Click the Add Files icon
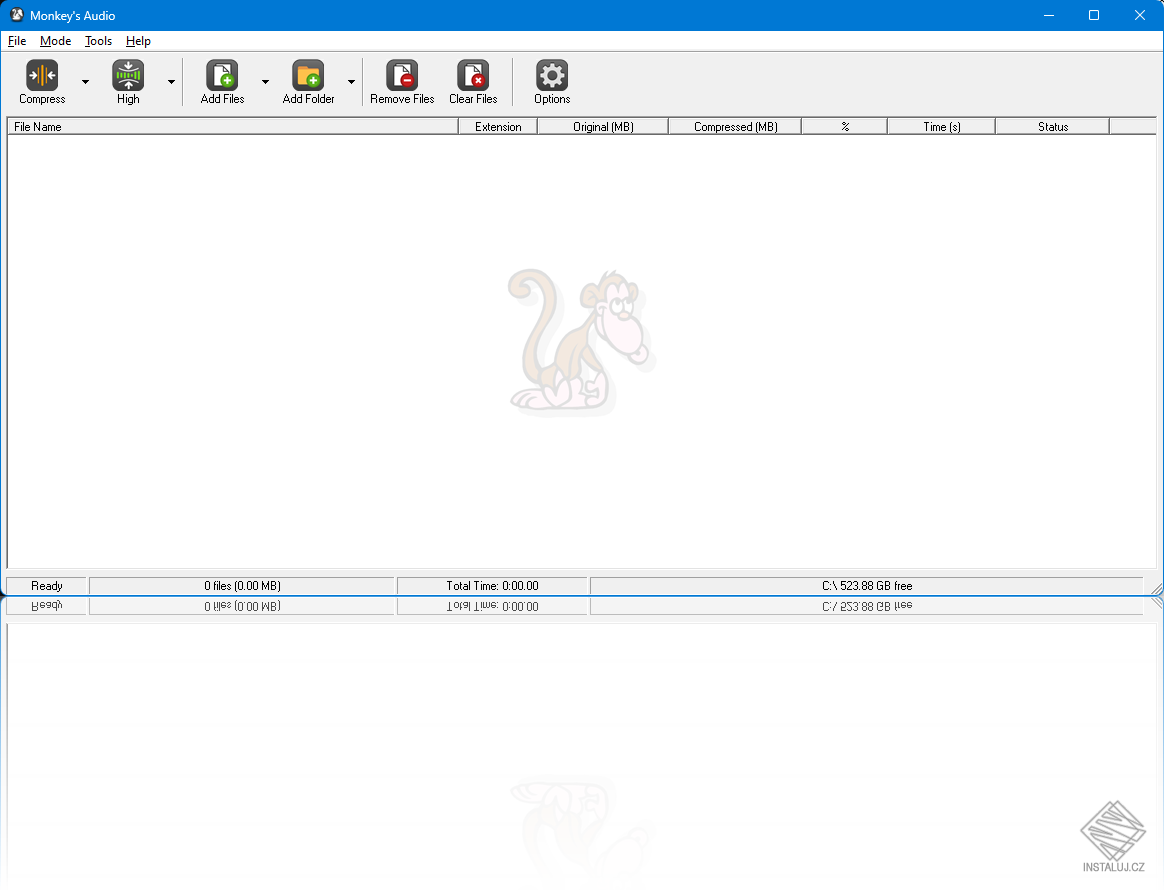The width and height of the screenshot is (1164, 894). (x=222, y=76)
